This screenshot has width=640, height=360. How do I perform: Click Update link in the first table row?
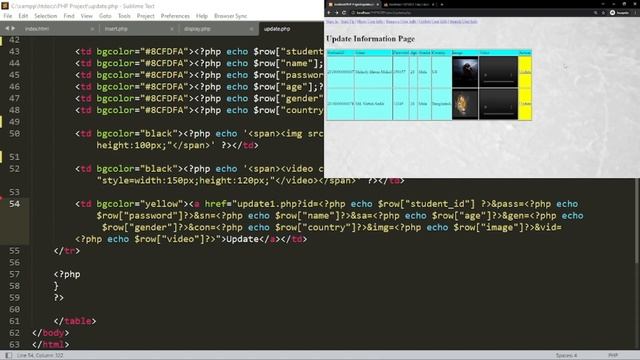click(x=525, y=72)
